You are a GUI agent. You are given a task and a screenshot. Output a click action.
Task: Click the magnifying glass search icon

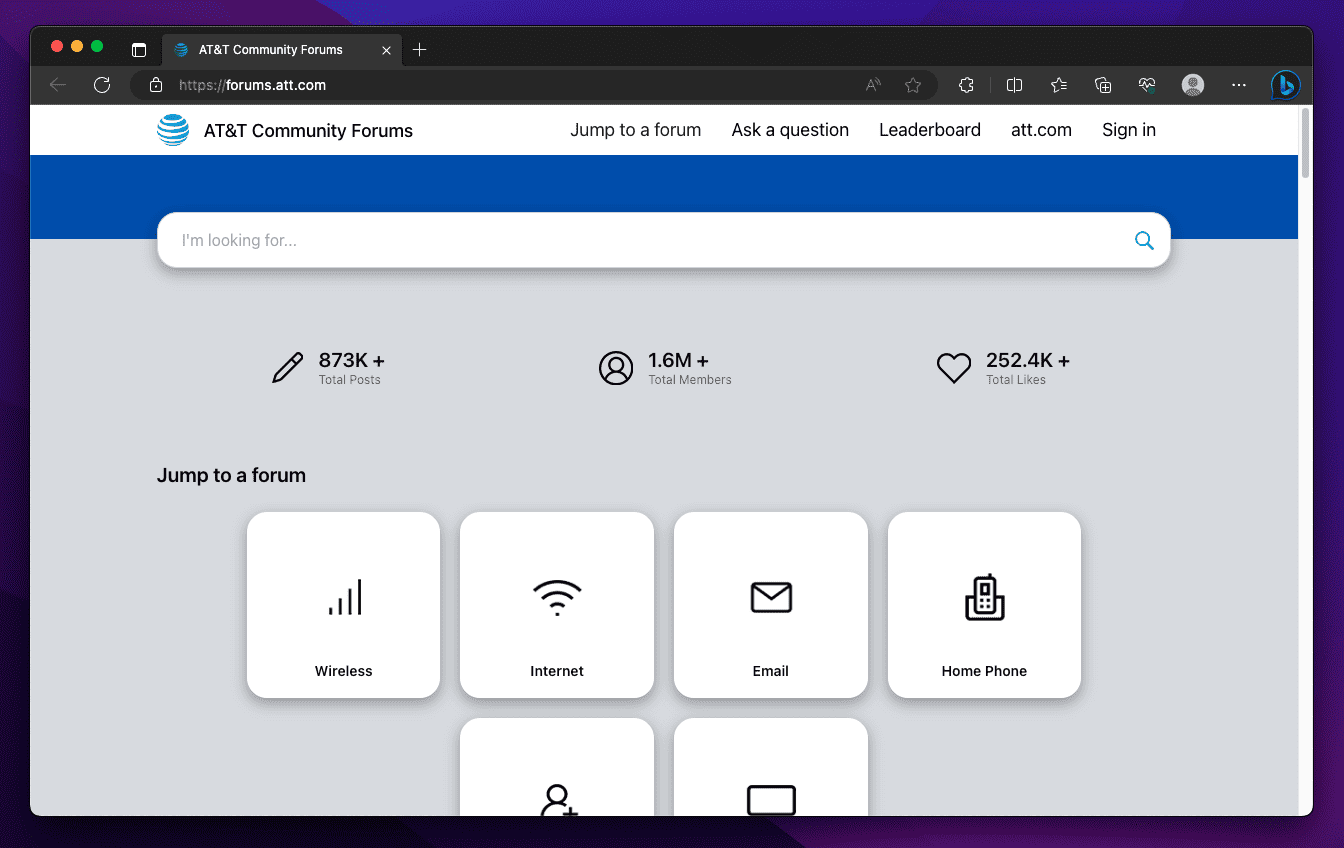1144,240
